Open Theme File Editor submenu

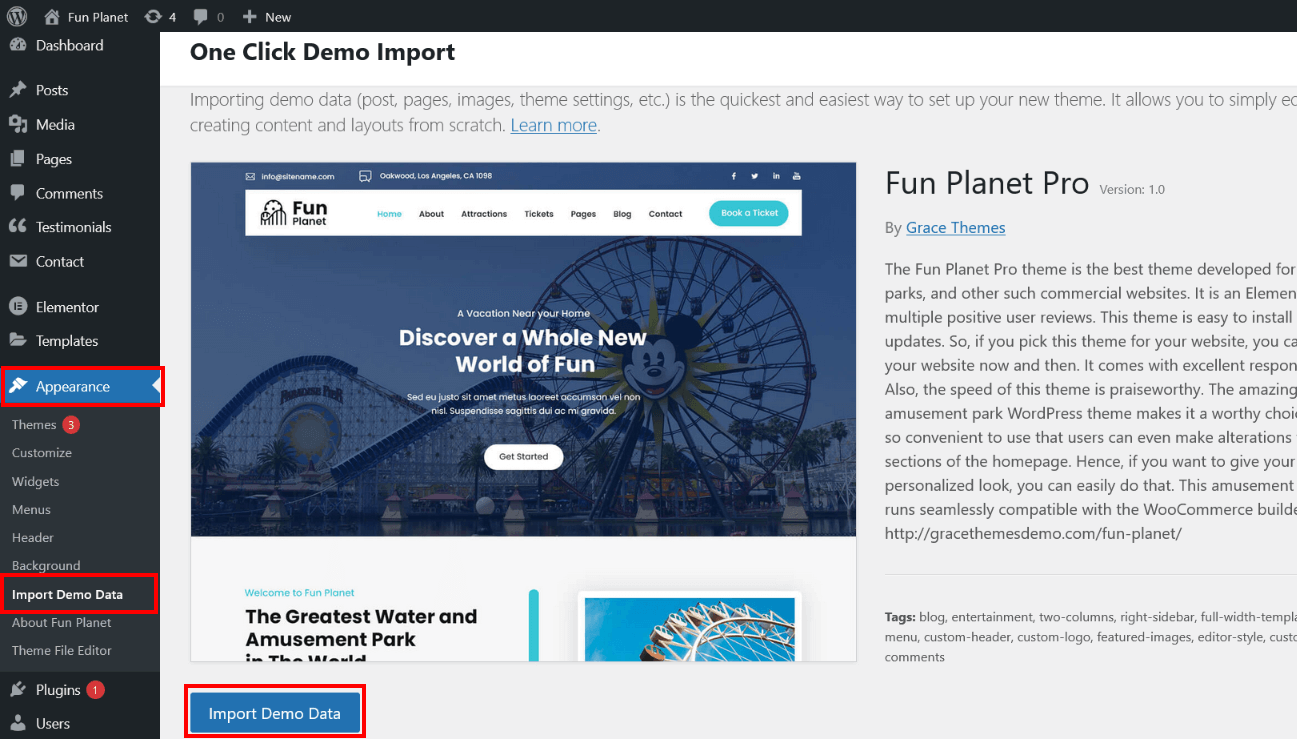(62, 650)
